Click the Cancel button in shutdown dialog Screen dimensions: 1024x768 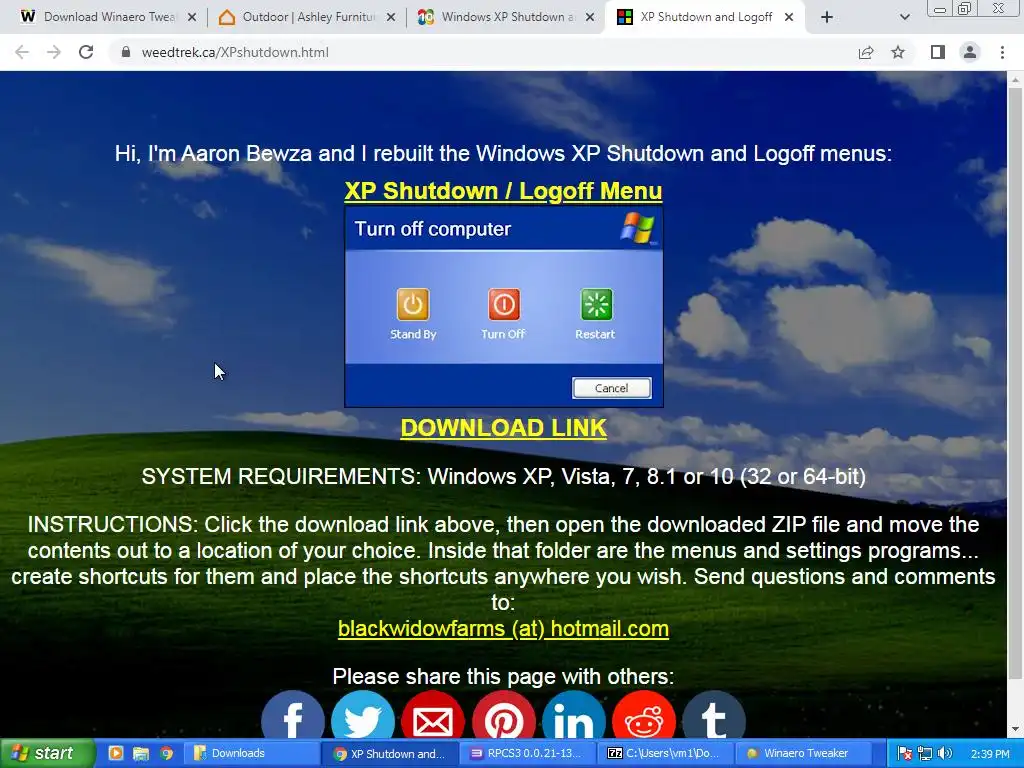pyautogui.click(x=612, y=388)
